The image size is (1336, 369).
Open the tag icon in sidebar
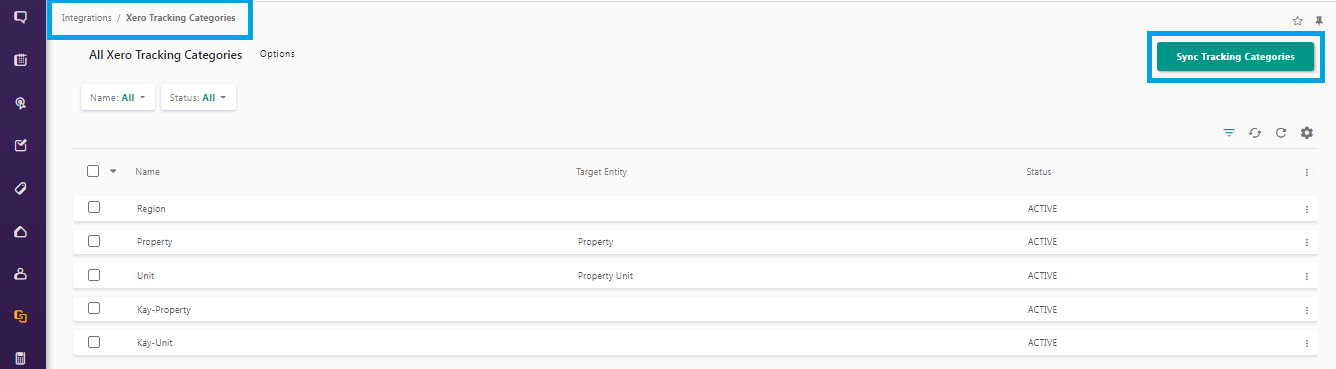20,188
